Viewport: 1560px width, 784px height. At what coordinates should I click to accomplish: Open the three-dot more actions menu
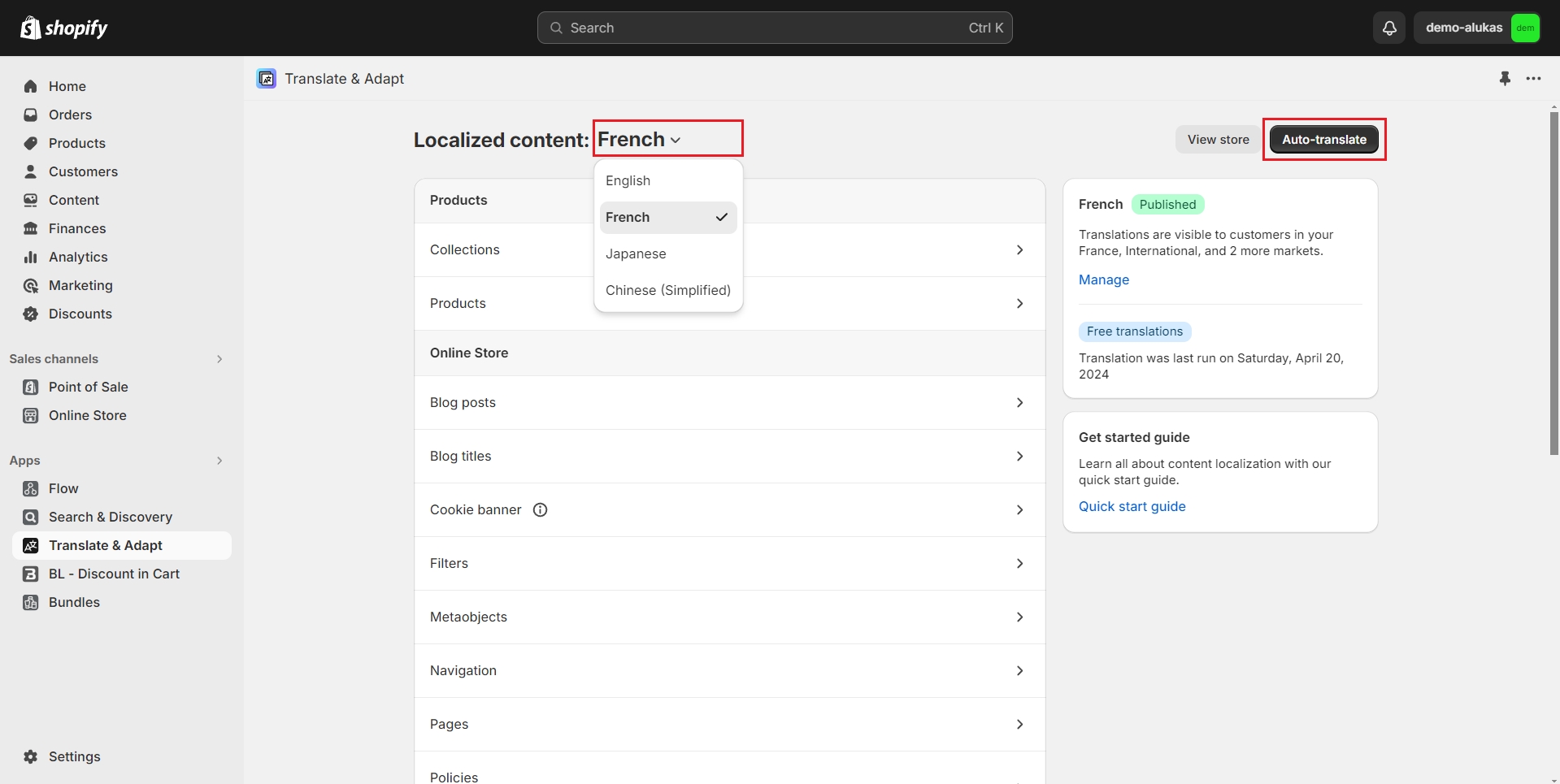[1533, 79]
